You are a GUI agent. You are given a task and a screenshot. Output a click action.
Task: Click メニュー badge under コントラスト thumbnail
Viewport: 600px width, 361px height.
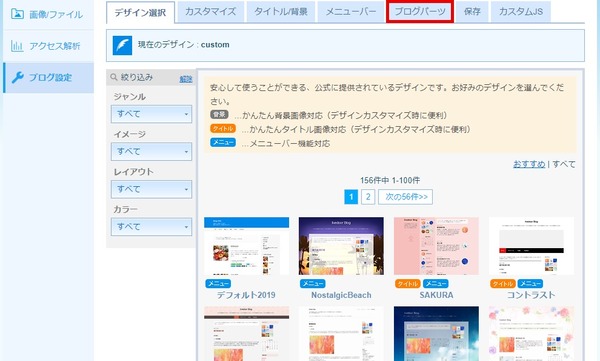tap(530, 284)
